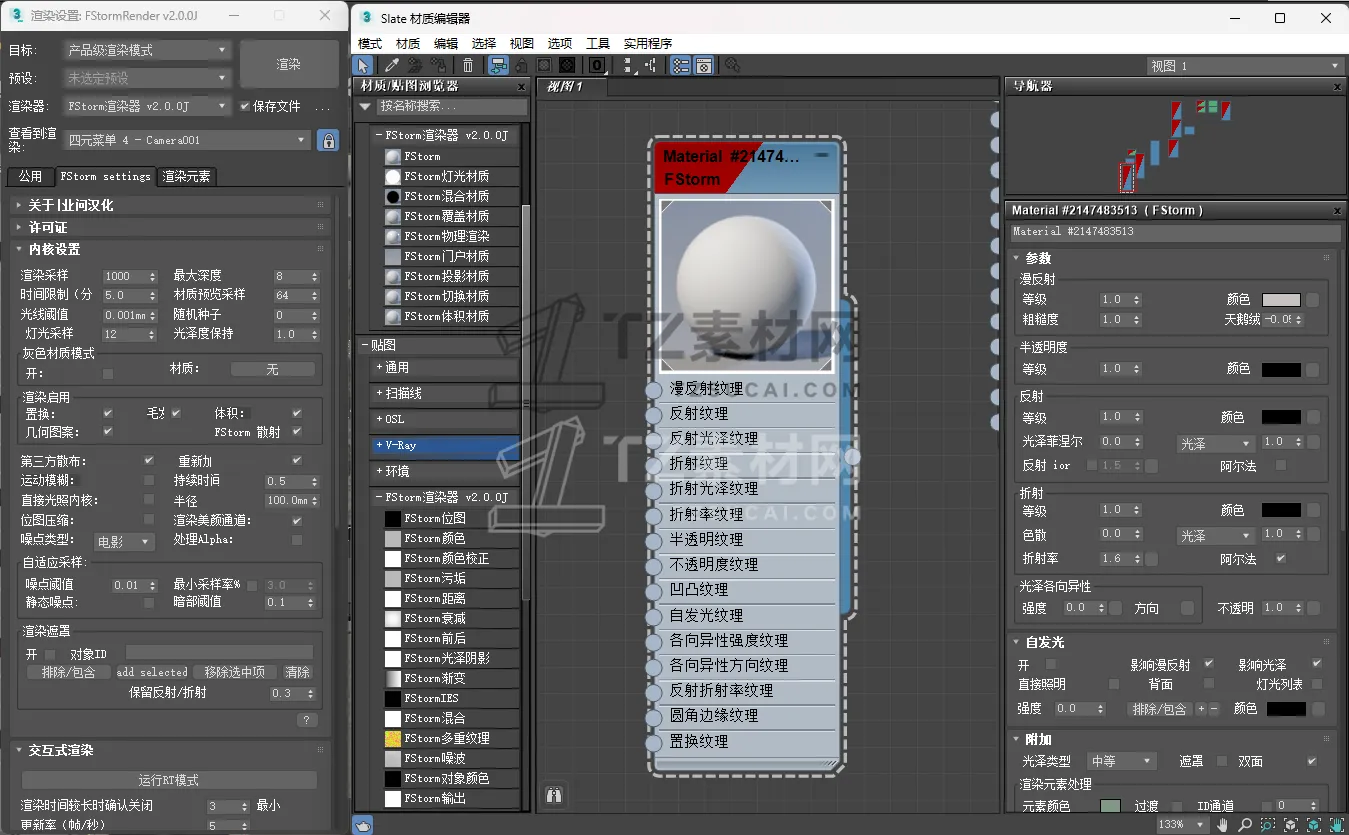
Task: Click the 渲染 render button
Action: click(x=288, y=64)
